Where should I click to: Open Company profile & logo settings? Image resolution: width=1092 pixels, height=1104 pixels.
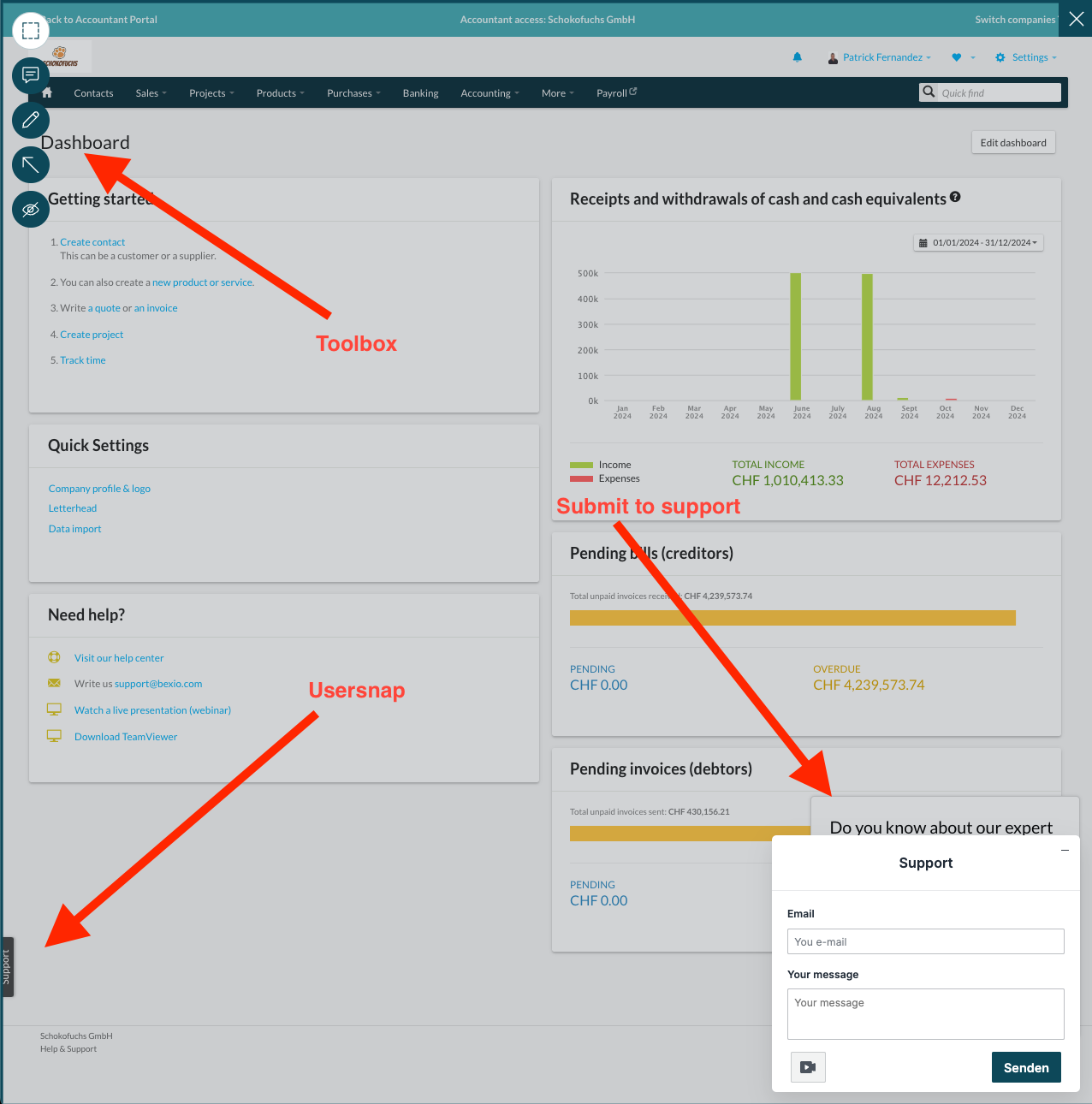coord(99,489)
